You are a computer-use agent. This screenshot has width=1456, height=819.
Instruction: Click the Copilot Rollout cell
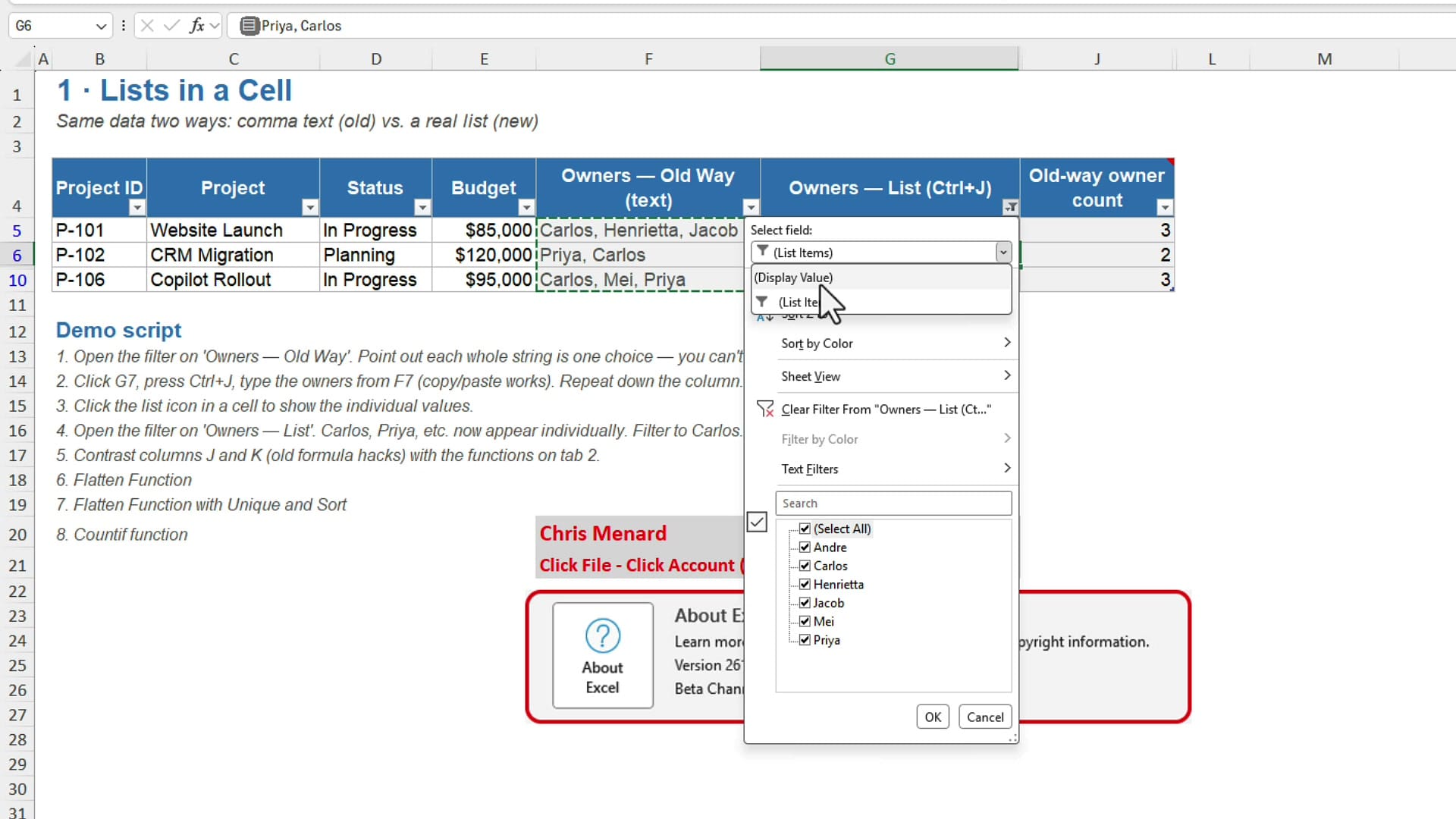[233, 280]
